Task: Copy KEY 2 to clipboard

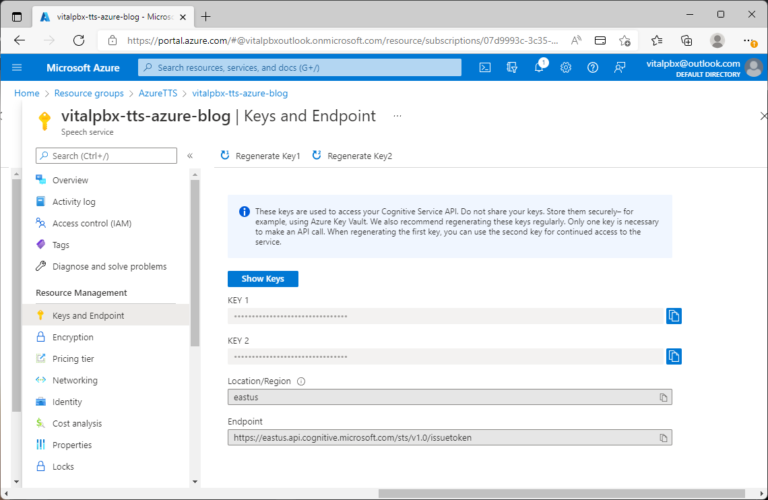Action: [674, 356]
